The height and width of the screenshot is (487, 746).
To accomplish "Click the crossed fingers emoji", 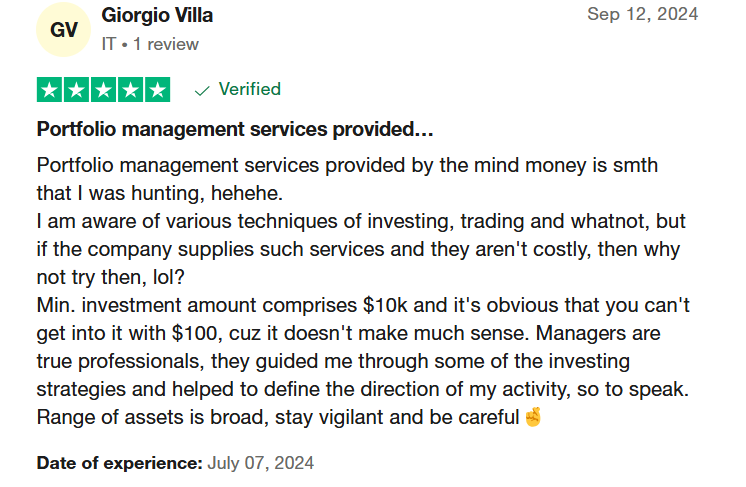I will click(533, 417).
